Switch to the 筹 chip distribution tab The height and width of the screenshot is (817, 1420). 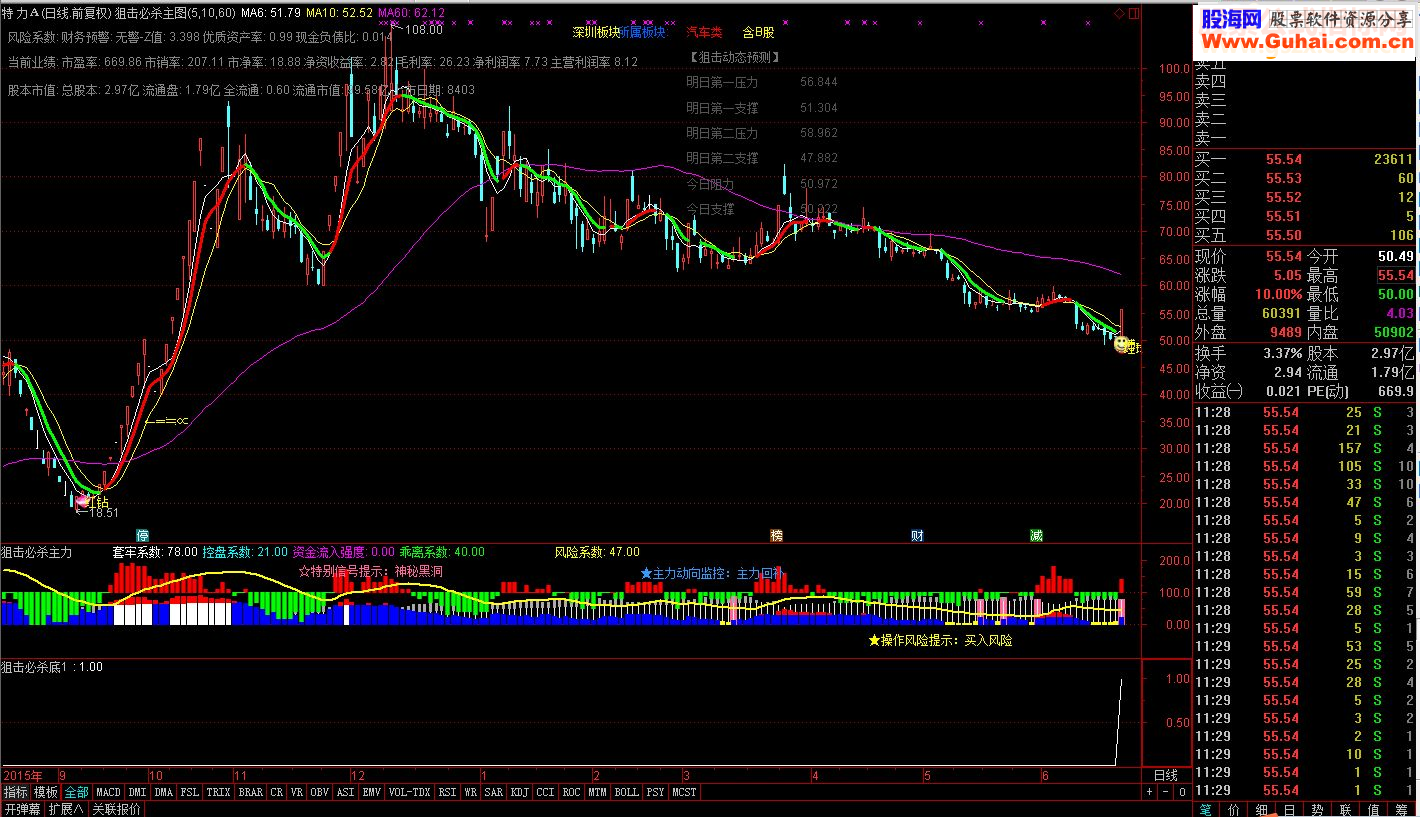[x=1402, y=809]
